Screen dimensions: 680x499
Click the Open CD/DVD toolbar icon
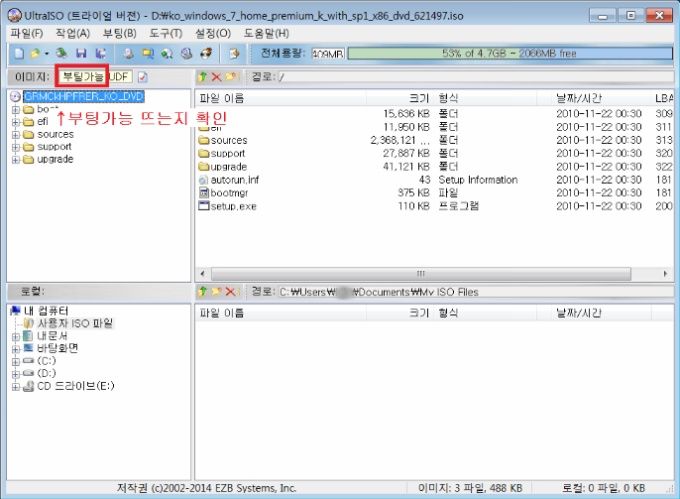pos(62,53)
